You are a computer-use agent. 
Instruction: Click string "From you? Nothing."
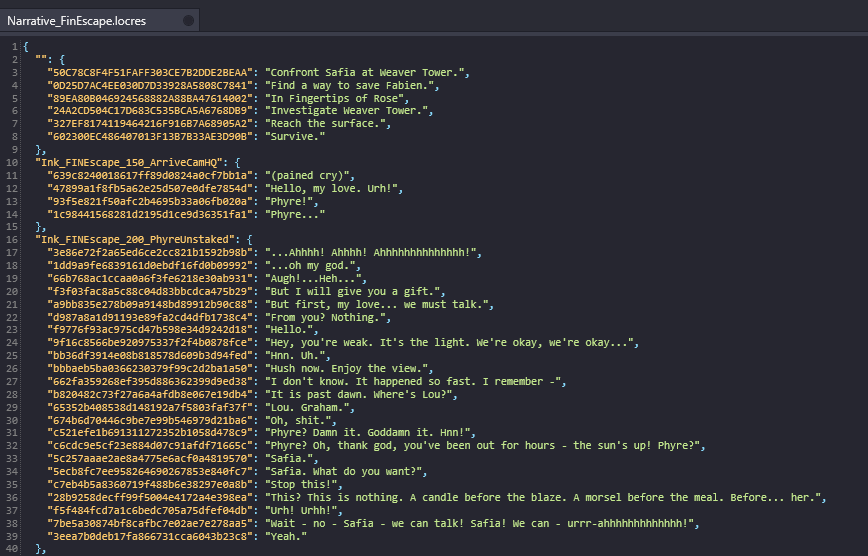pyautogui.click(x=325, y=317)
